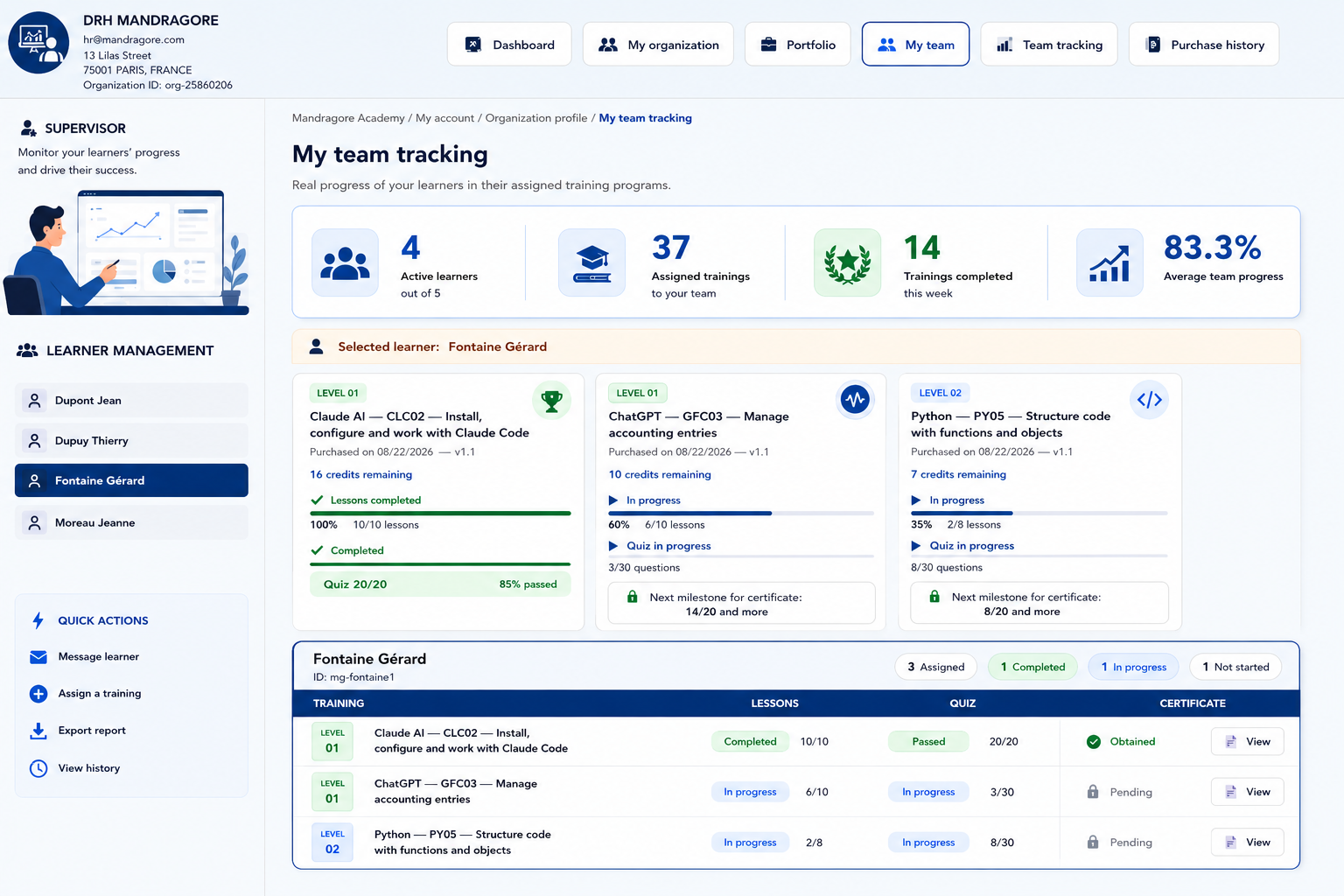Viewport: 1344px width, 896px height.
Task: Click the Message learner envelope icon
Action: (x=38, y=657)
